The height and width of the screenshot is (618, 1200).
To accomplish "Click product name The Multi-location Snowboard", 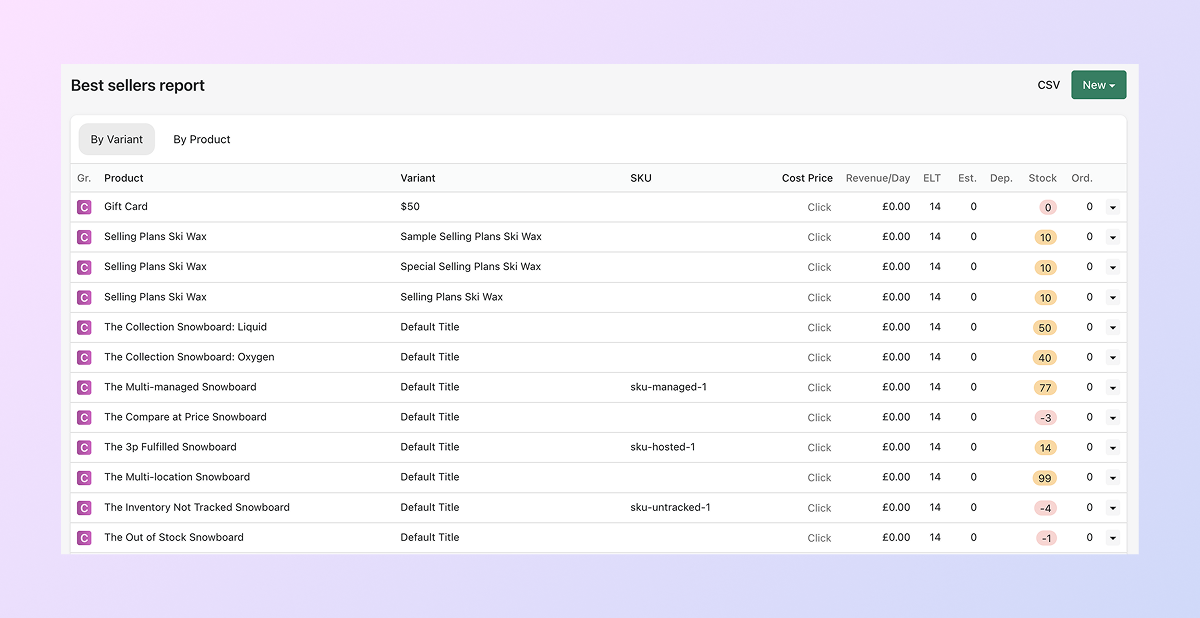I will pyautogui.click(x=177, y=477).
